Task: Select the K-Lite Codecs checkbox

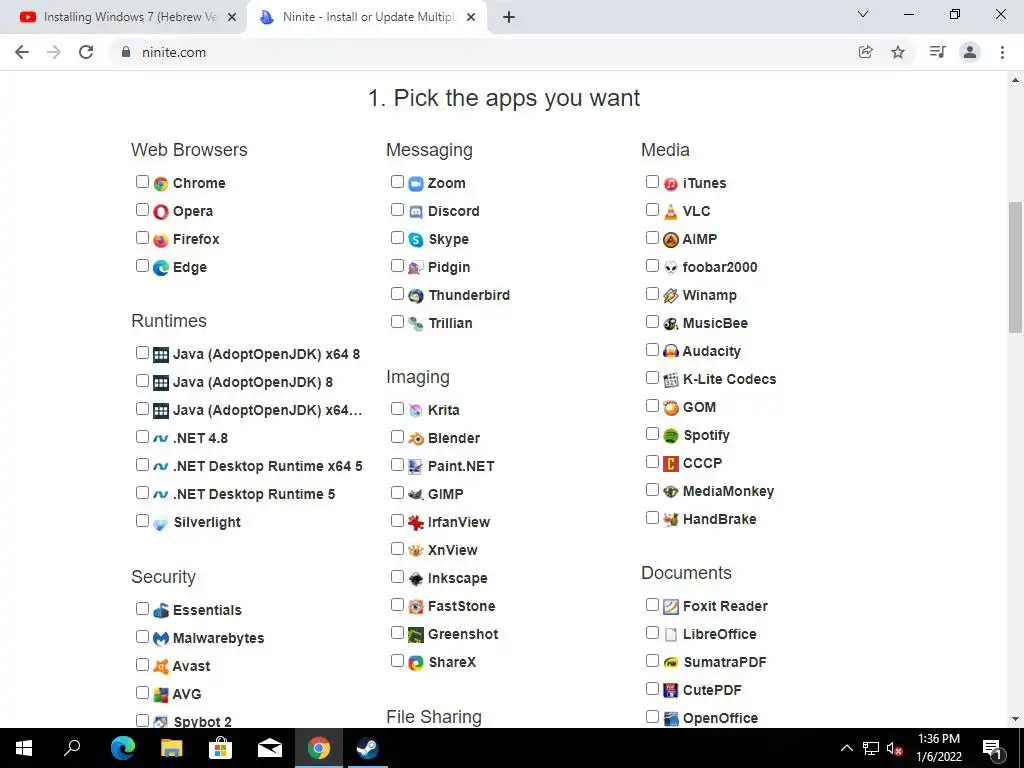Action: tap(652, 377)
